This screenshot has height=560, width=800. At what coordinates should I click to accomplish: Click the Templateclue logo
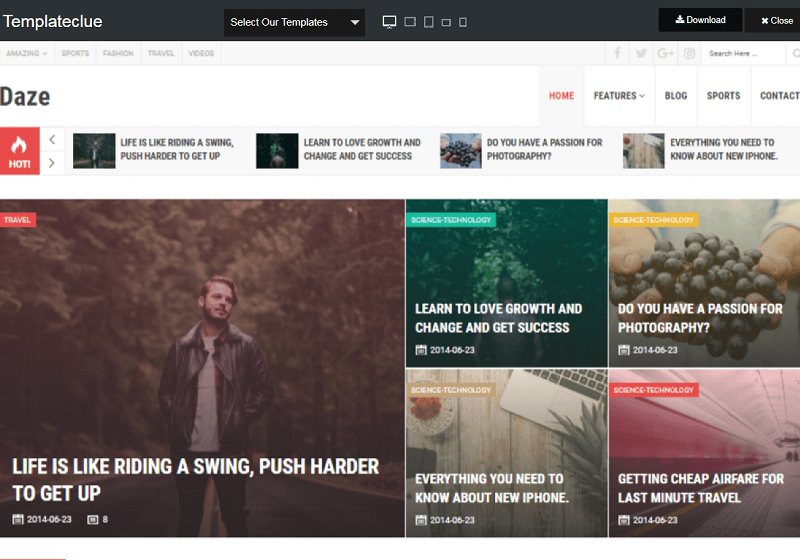[53, 21]
